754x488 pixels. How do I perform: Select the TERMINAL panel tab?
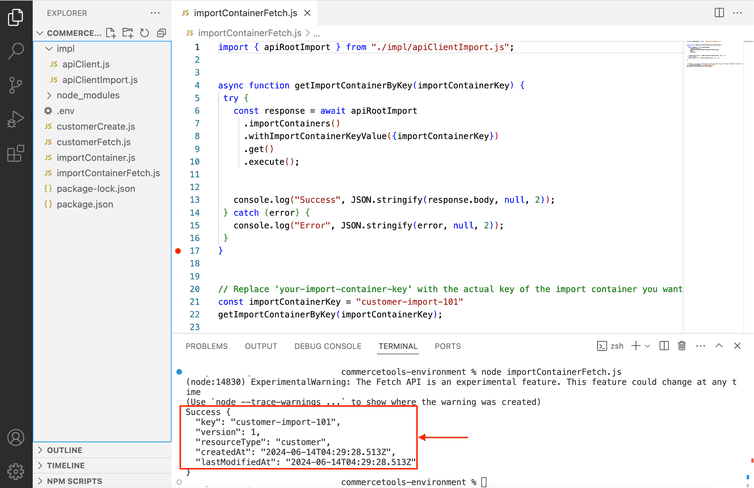398,346
